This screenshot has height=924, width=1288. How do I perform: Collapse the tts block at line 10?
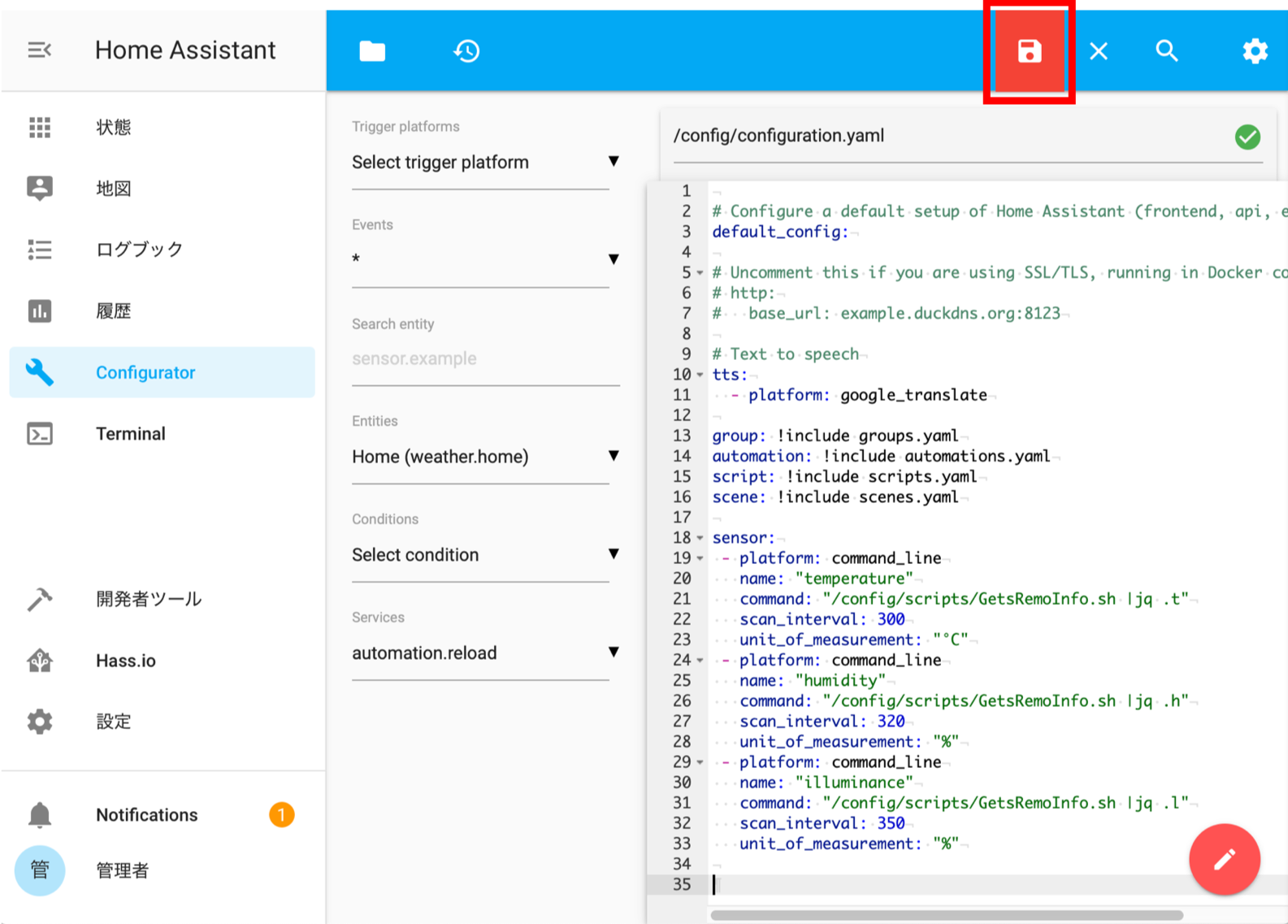pyautogui.click(x=700, y=375)
